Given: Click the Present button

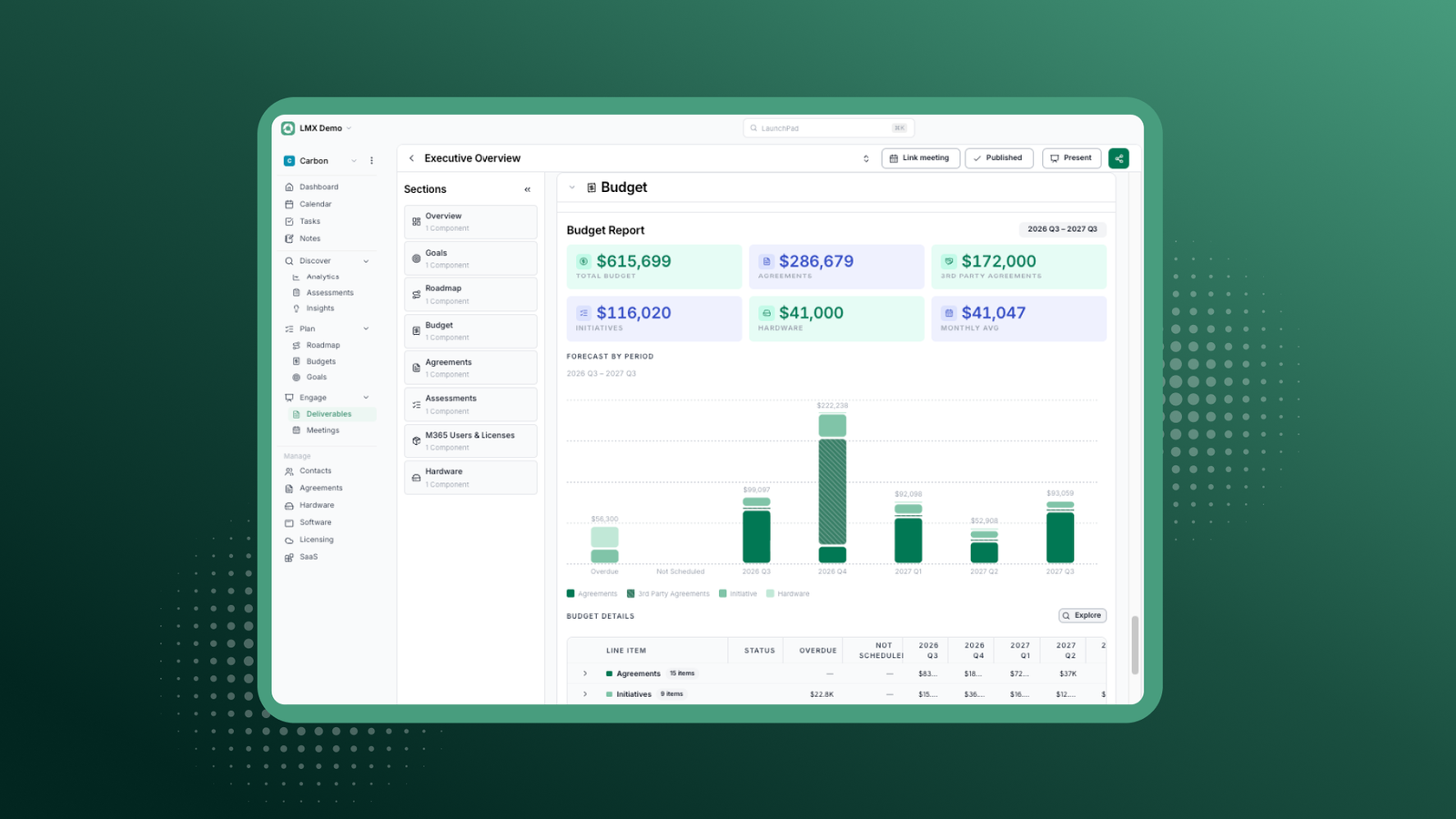Looking at the screenshot, I should click(x=1071, y=158).
